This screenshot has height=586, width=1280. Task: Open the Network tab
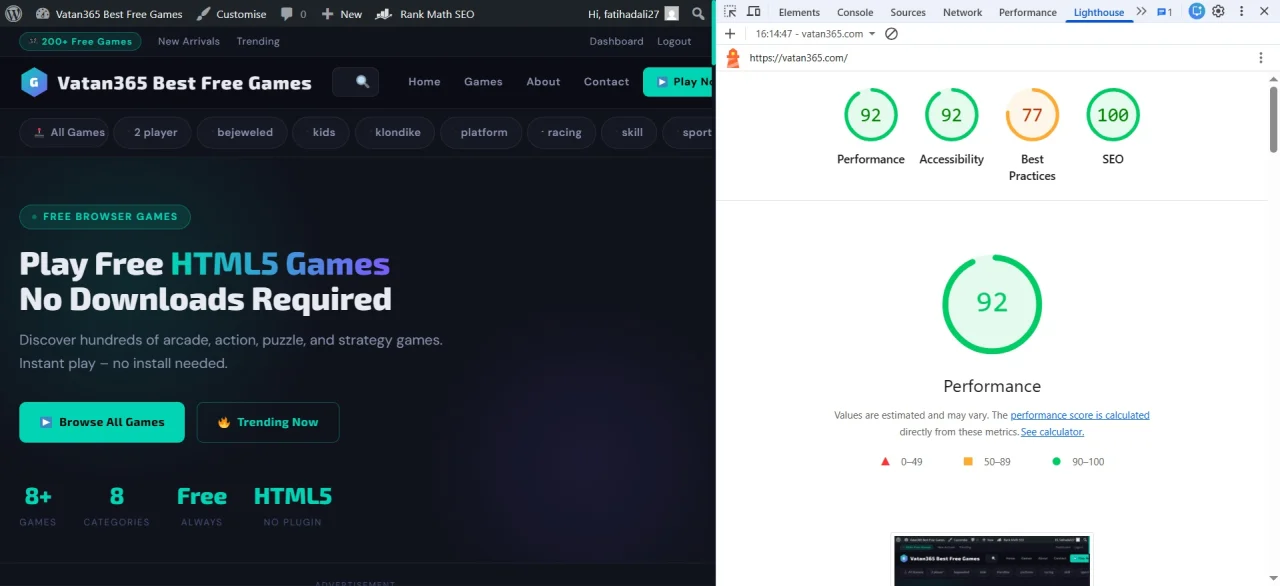[x=962, y=12]
